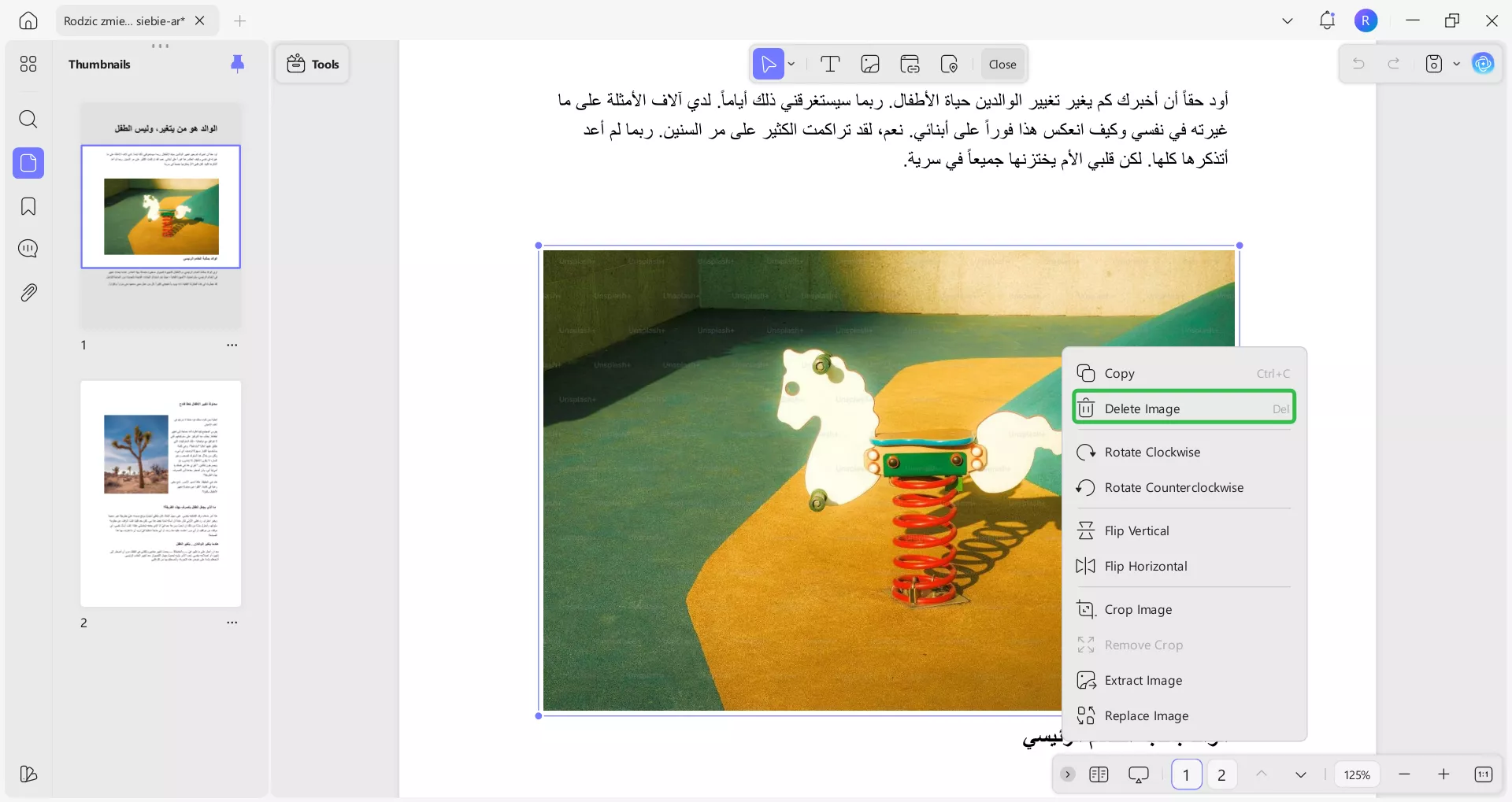Open the Attachments panel
This screenshot has height=802, width=1512.
28,292
